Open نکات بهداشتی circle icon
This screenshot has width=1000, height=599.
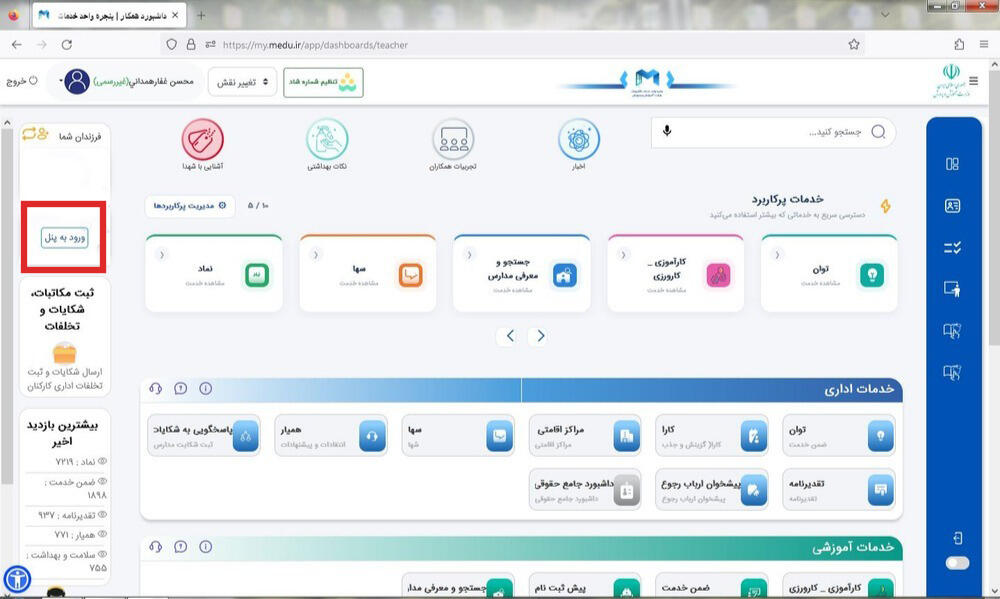tap(327, 139)
